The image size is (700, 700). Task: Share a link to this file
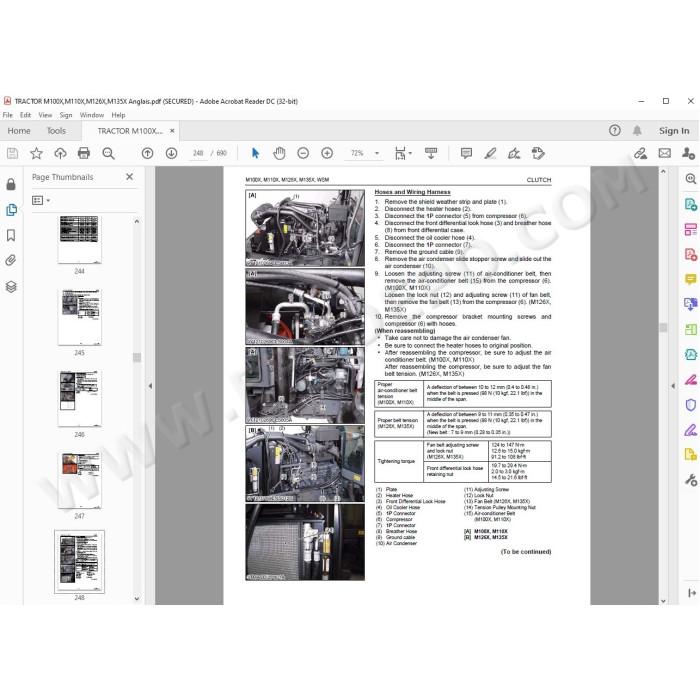point(641,154)
